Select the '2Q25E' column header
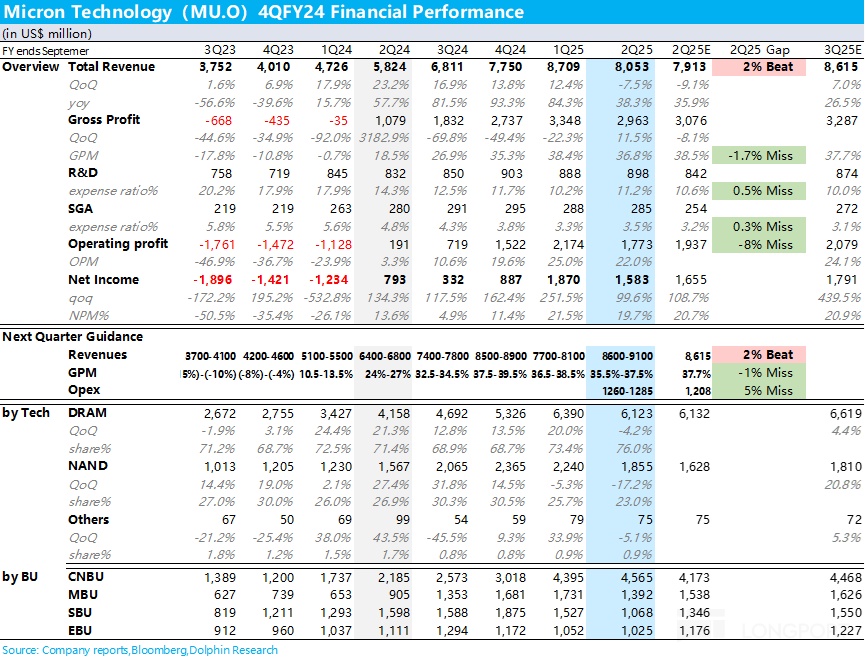This screenshot has width=865, height=657. click(x=691, y=50)
